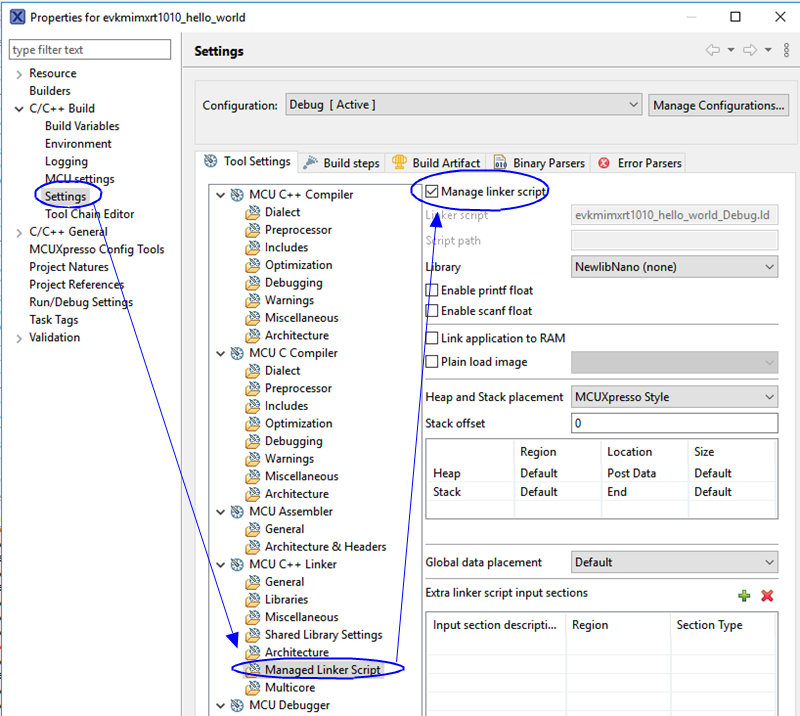Select Build Variables tree item
This screenshot has height=716, width=800.
tap(82, 126)
